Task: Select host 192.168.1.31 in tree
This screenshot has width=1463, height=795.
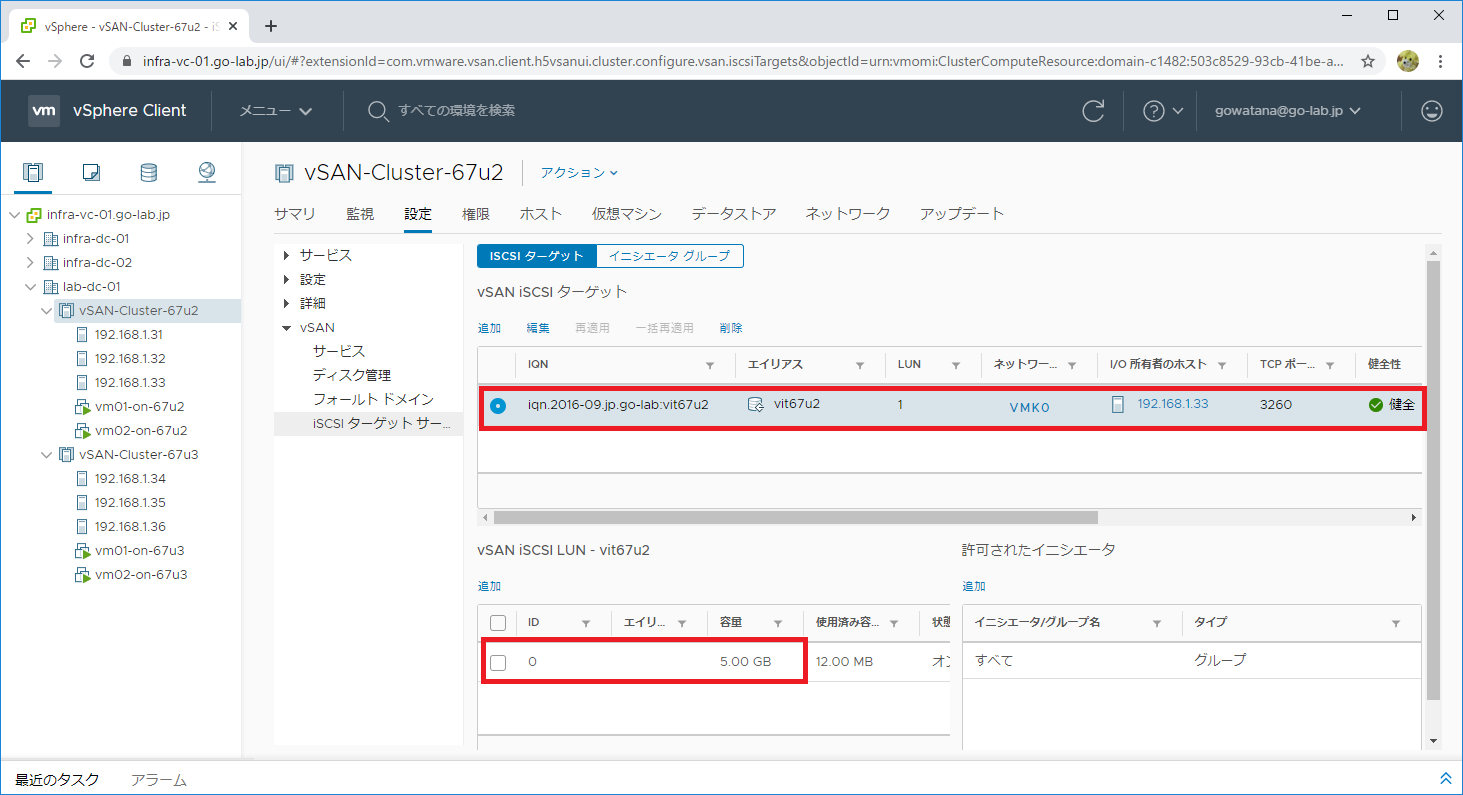Action: (x=130, y=335)
